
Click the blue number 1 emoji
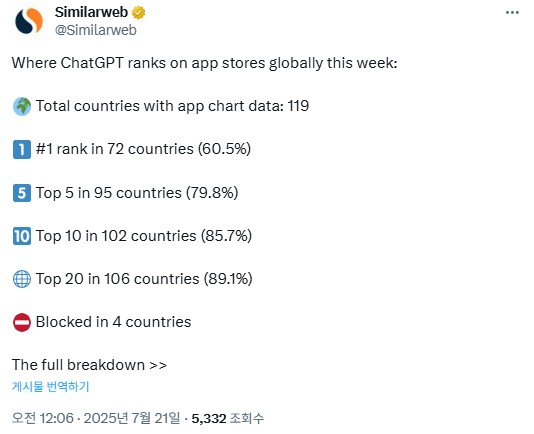(22, 150)
